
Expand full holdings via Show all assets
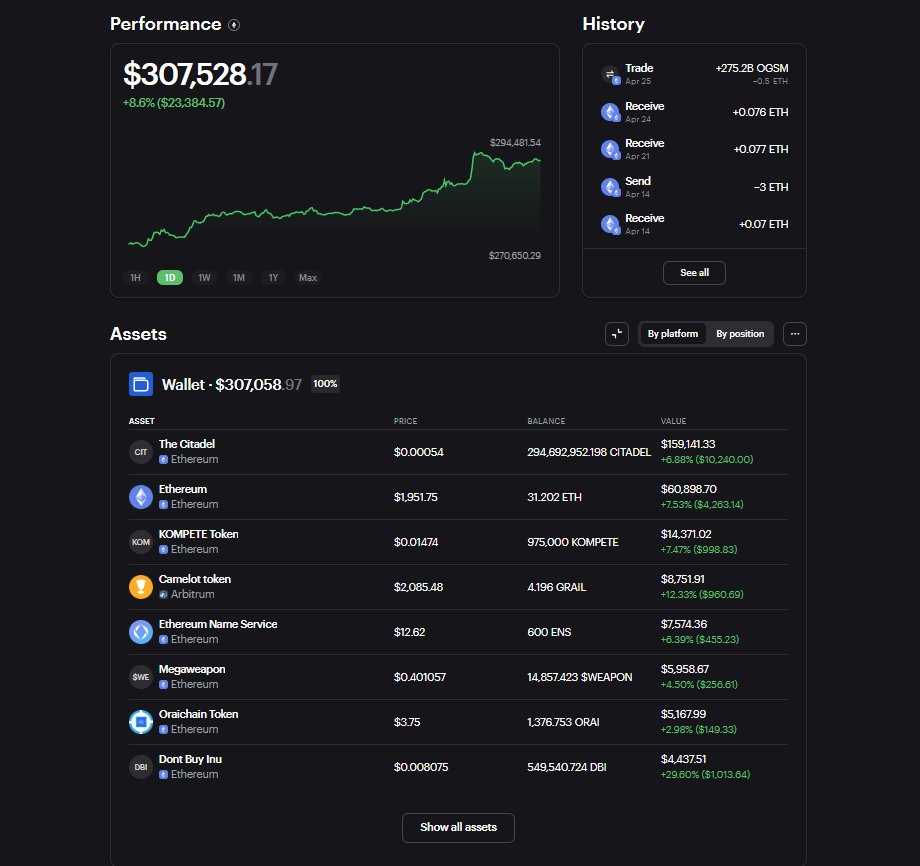click(458, 828)
